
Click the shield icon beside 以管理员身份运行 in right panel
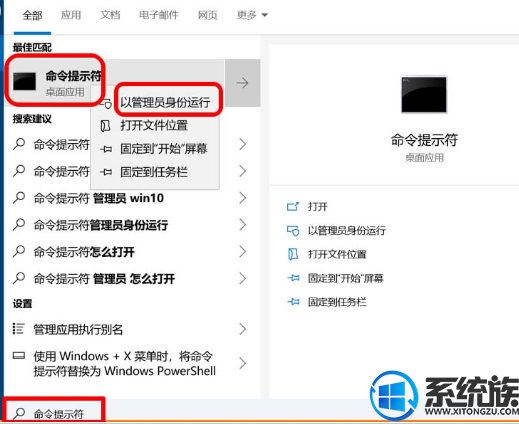293,231
